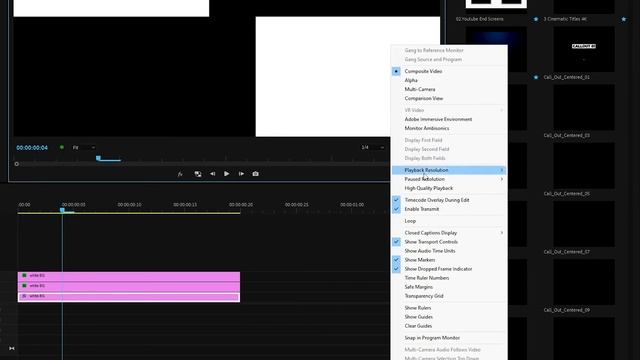Toggle the fx global mute button
This screenshot has width=640, height=360.
(180, 174)
